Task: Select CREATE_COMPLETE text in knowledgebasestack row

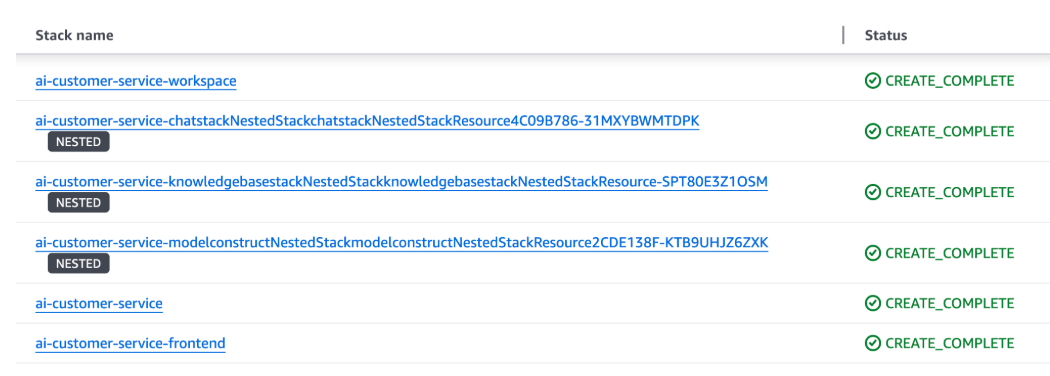Action: (950, 192)
